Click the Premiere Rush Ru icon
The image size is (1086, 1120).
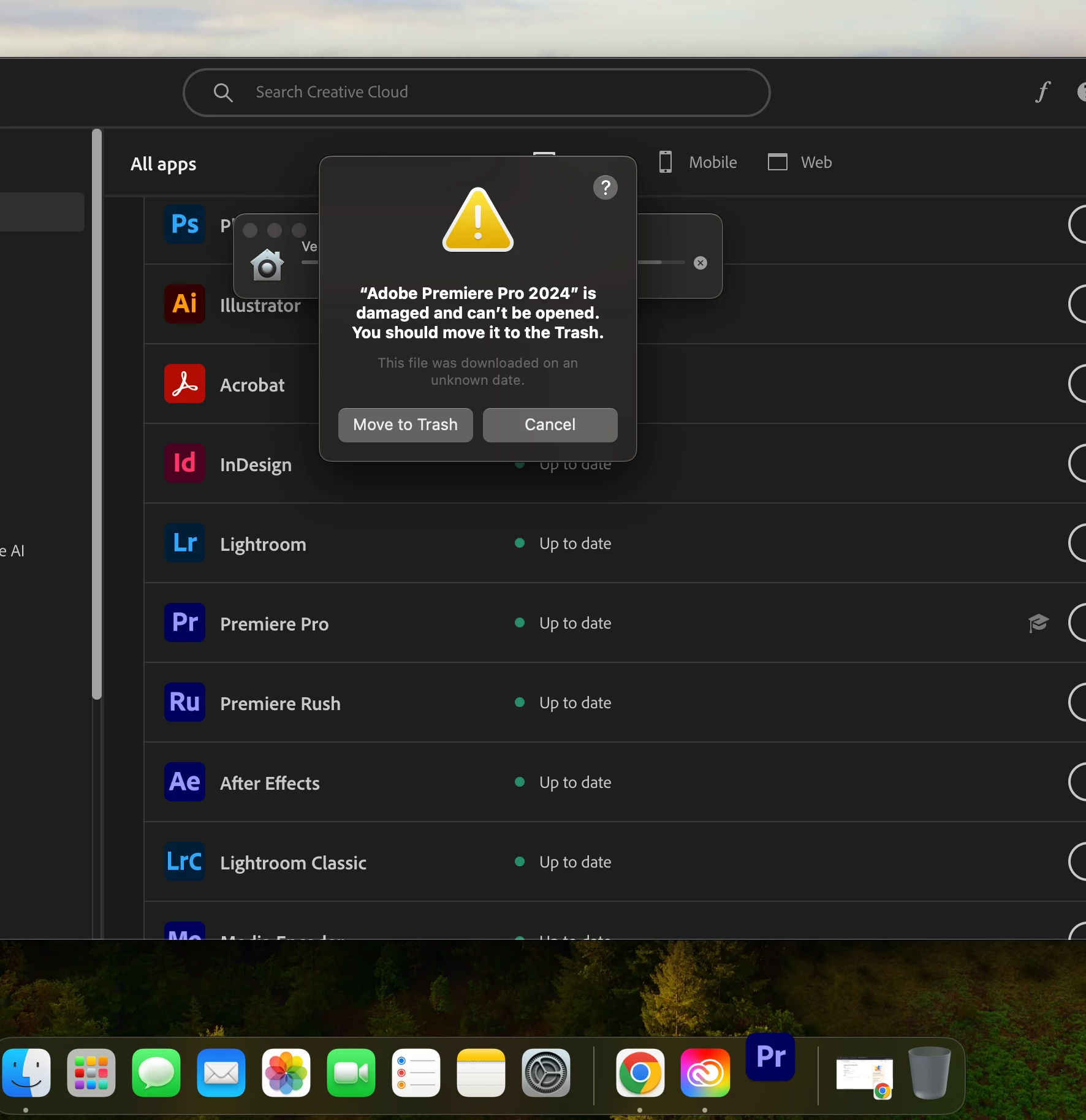184,702
